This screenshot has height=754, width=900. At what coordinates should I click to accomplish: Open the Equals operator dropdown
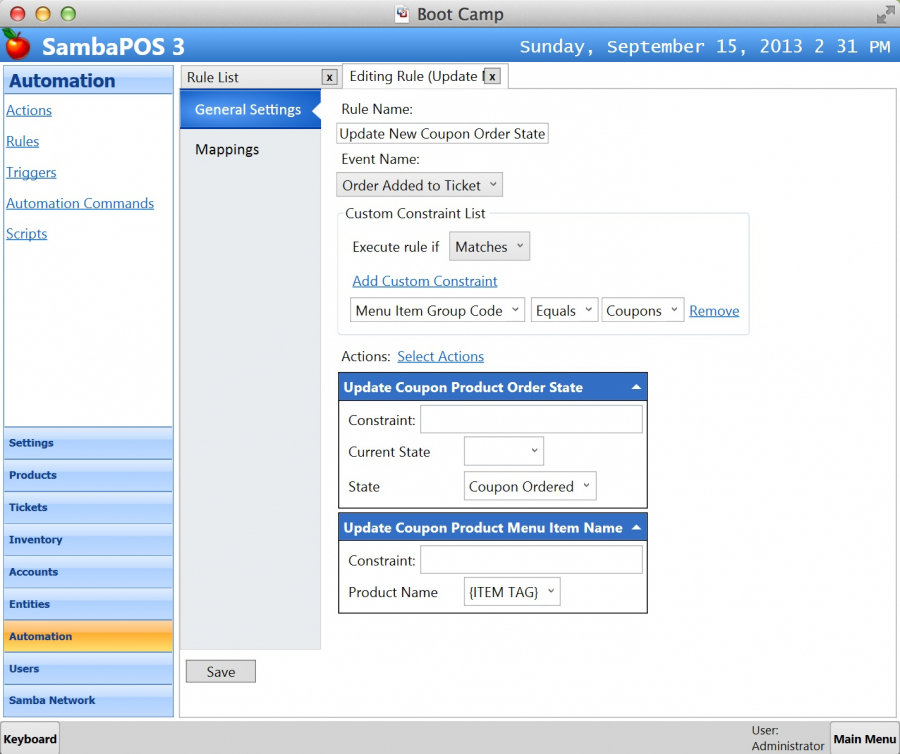(x=564, y=311)
